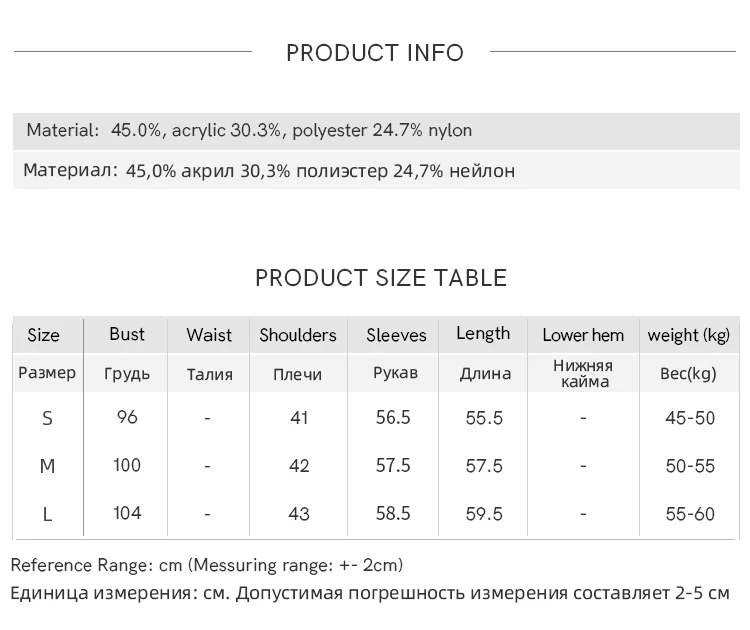This screenshot has width=750, height=630.
Task: Click the Reference Range note text
Action: pyautogui.click(x=207, y=565)
